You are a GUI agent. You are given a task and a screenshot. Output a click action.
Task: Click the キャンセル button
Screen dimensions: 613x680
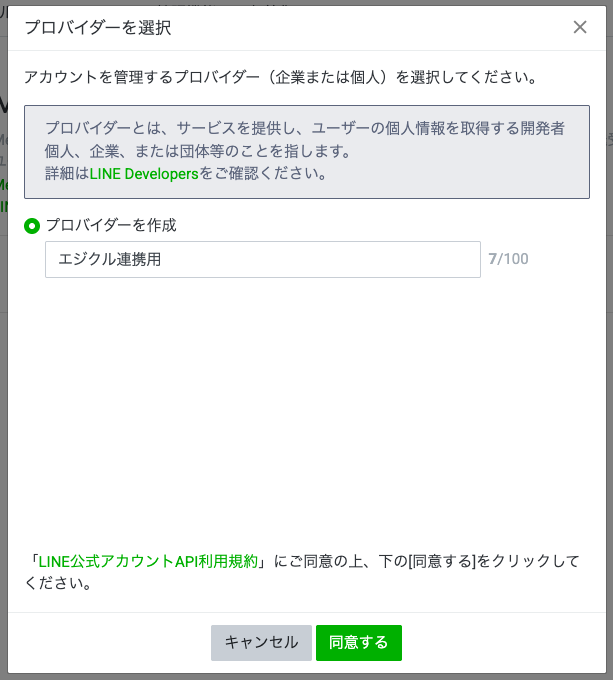[x=261, y=643]
